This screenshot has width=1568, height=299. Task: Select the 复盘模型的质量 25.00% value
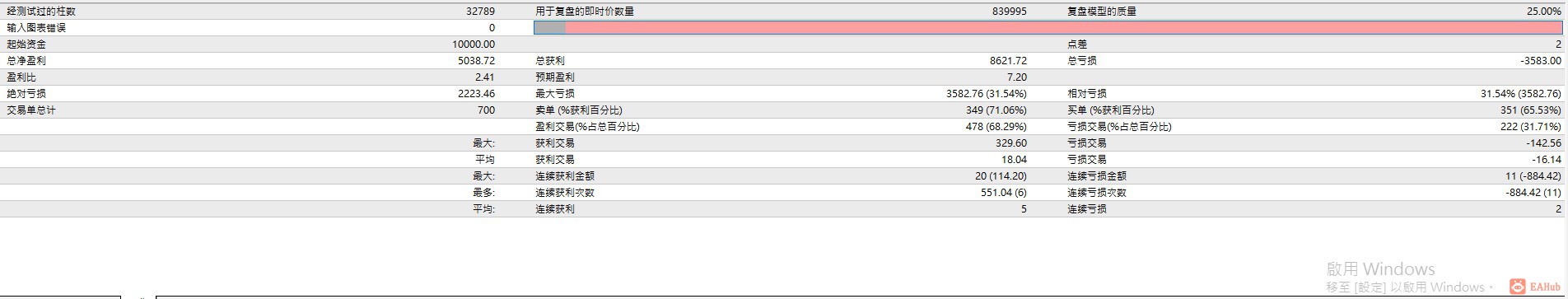[1544, 12]
